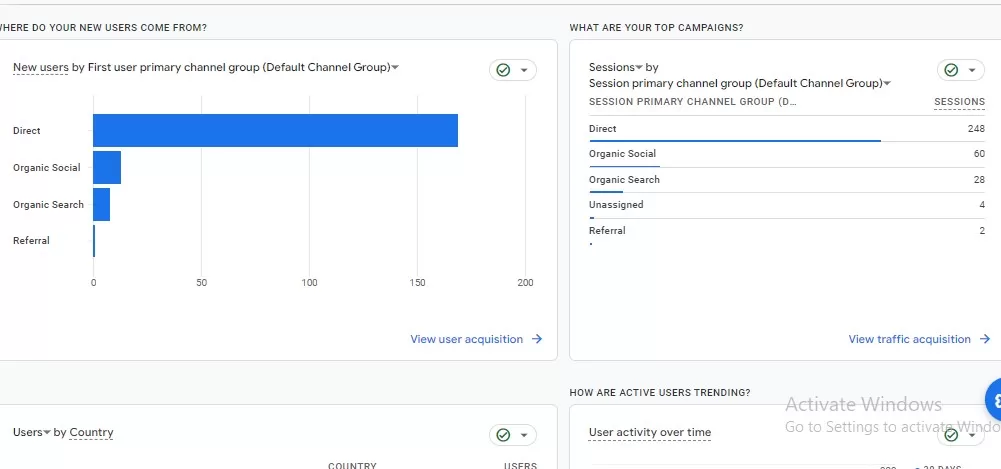Open Session primary channel group dimension dropdown

pos(740,84)
